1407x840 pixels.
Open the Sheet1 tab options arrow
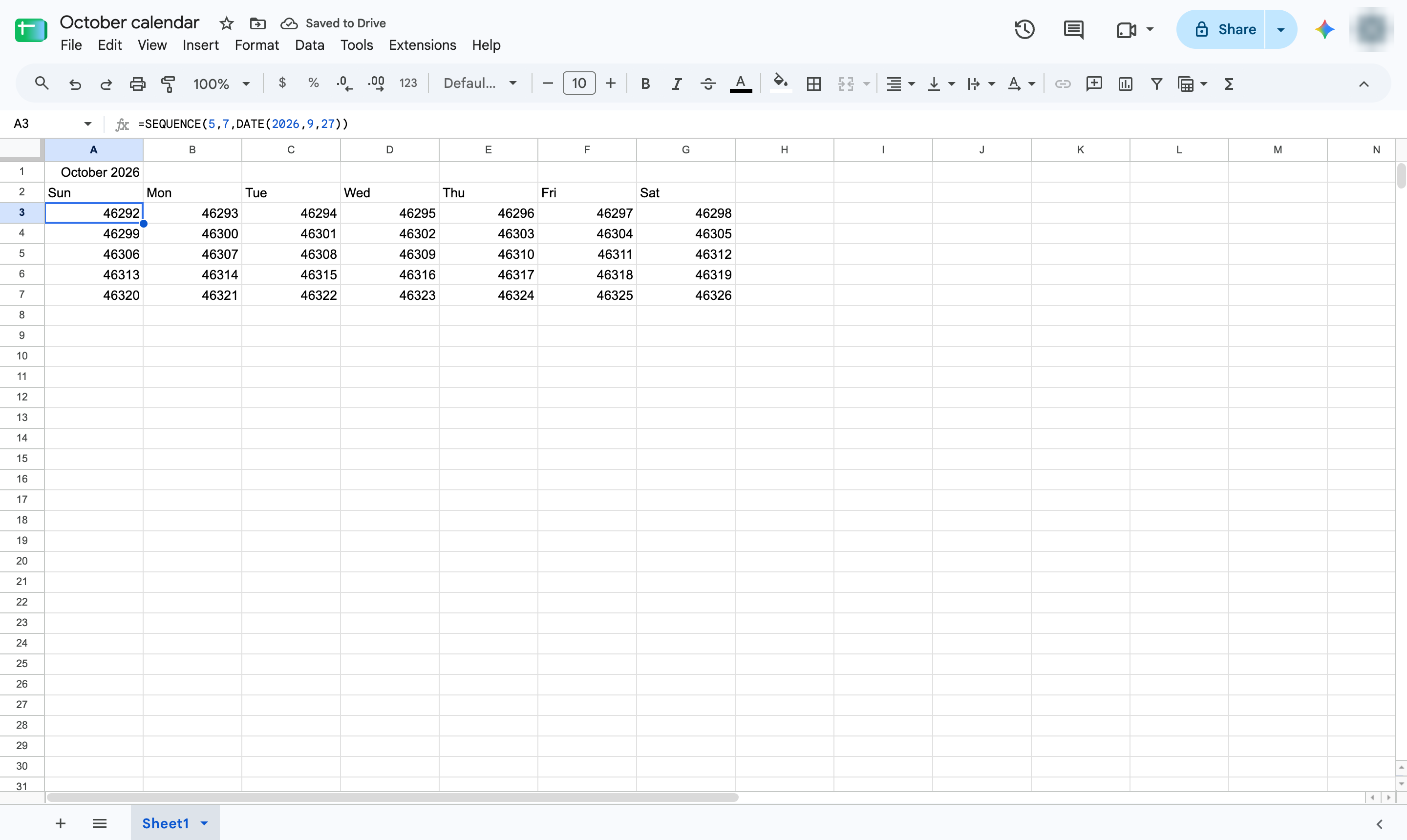(x=204, y=823)
